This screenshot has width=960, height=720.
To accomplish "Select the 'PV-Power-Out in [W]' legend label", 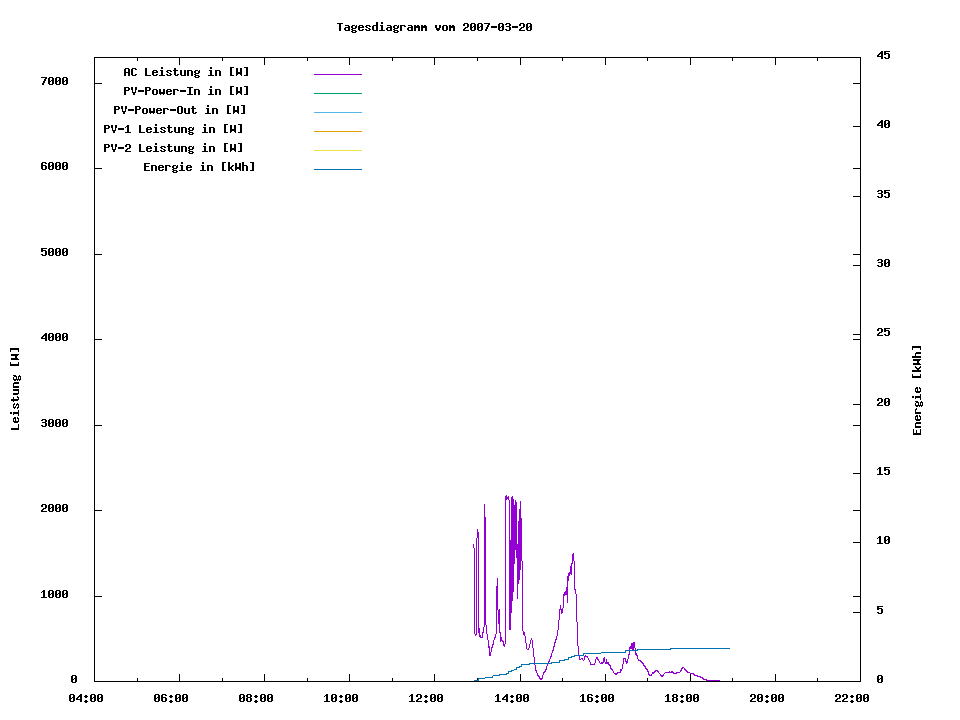I will point(180,110).
